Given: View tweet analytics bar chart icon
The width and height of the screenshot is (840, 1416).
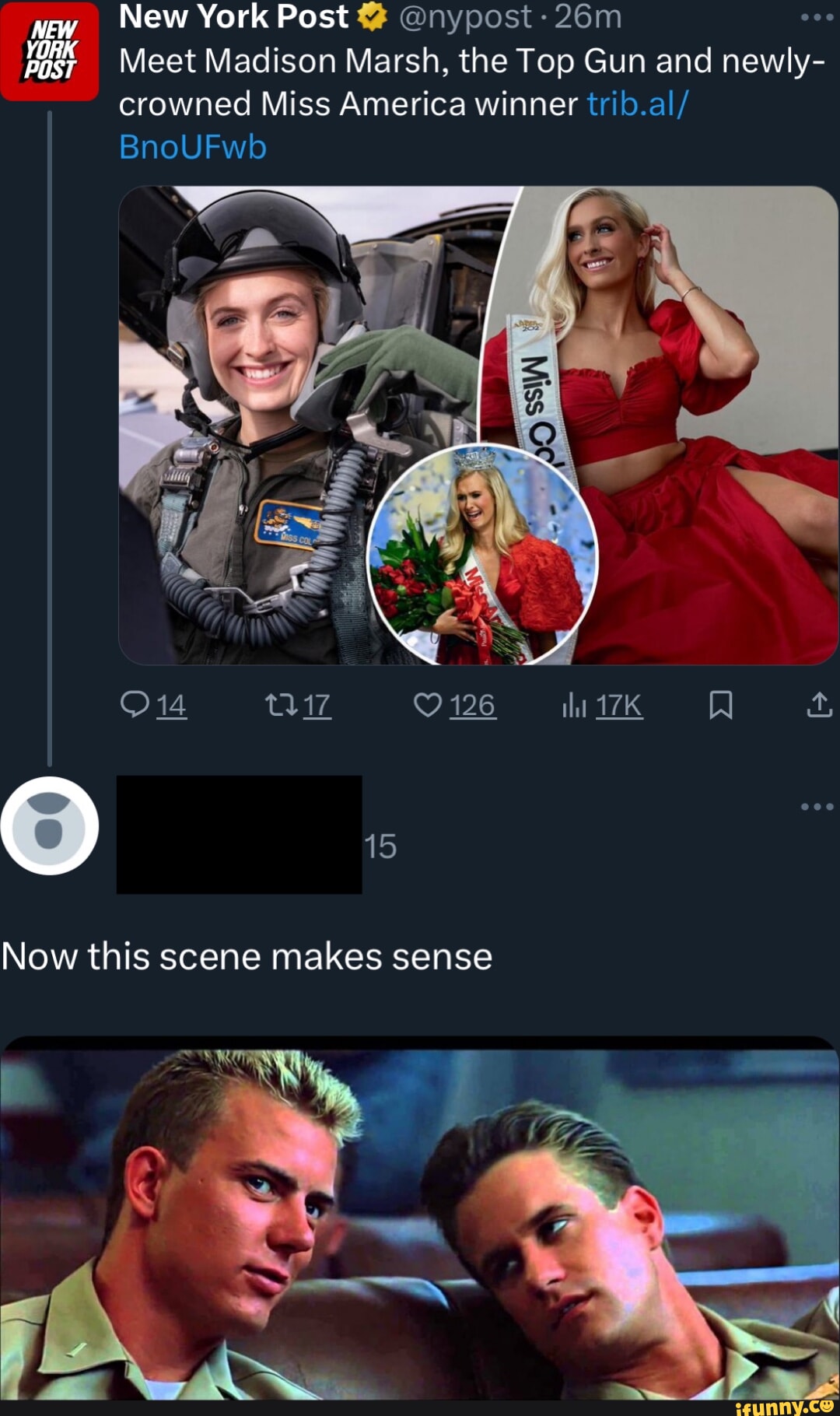Looking at the screenshot, I should tap(573, 705).
